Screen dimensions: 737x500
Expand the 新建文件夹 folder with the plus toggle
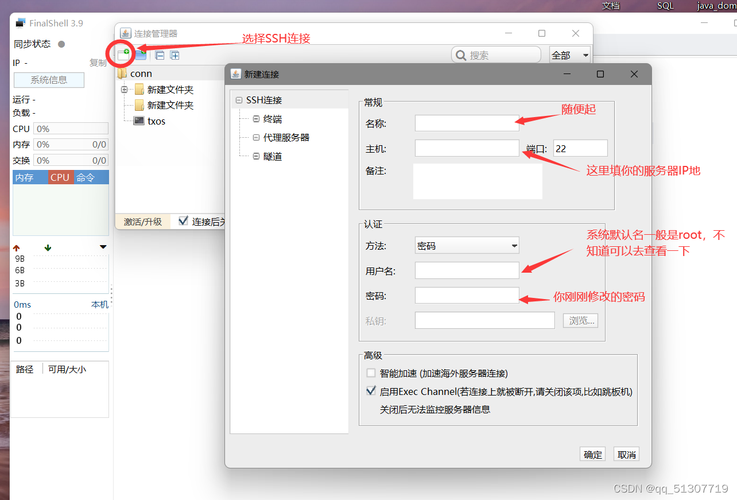[x=125, y=89]
